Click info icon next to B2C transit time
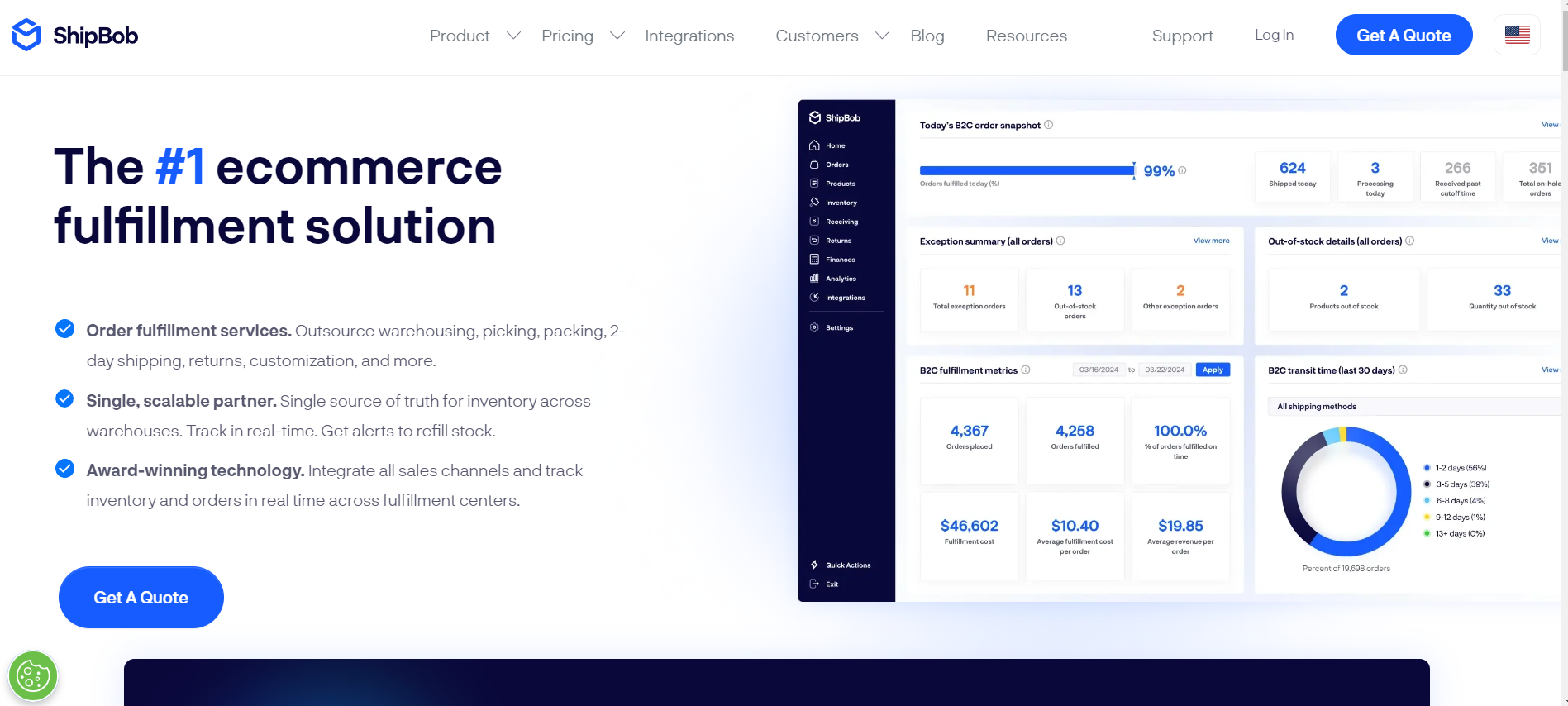Image resolution: width=1568 pixels, height=706 pixels. (1403, 370)
